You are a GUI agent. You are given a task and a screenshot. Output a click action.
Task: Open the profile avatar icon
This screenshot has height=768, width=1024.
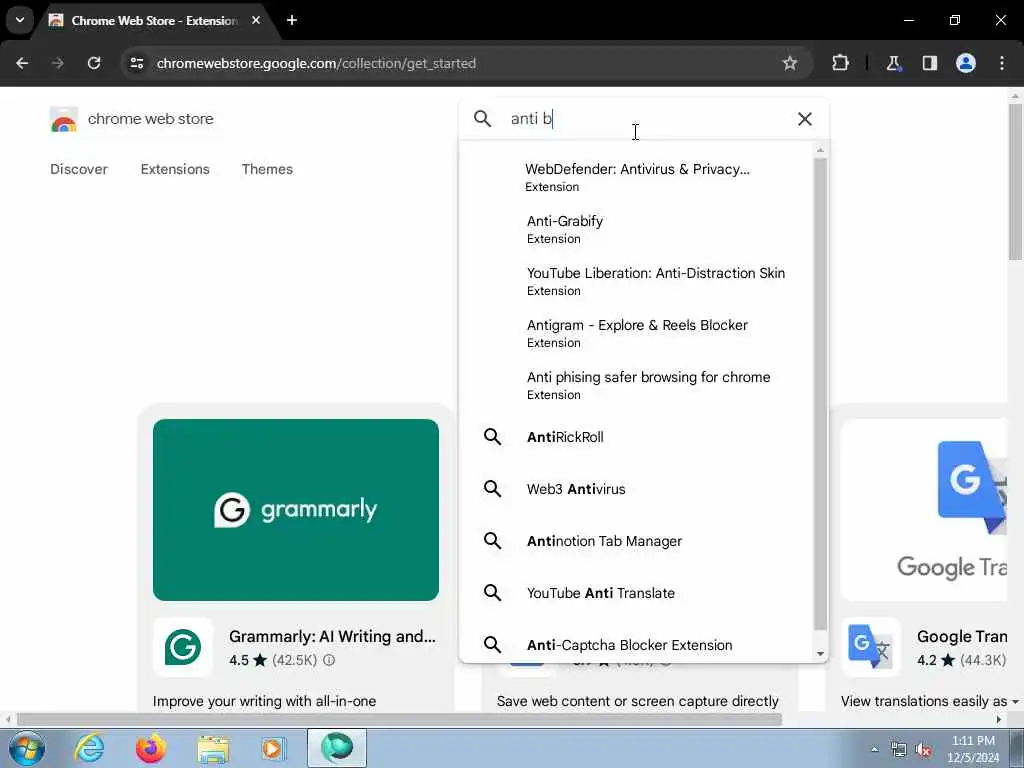click(966, 63)
